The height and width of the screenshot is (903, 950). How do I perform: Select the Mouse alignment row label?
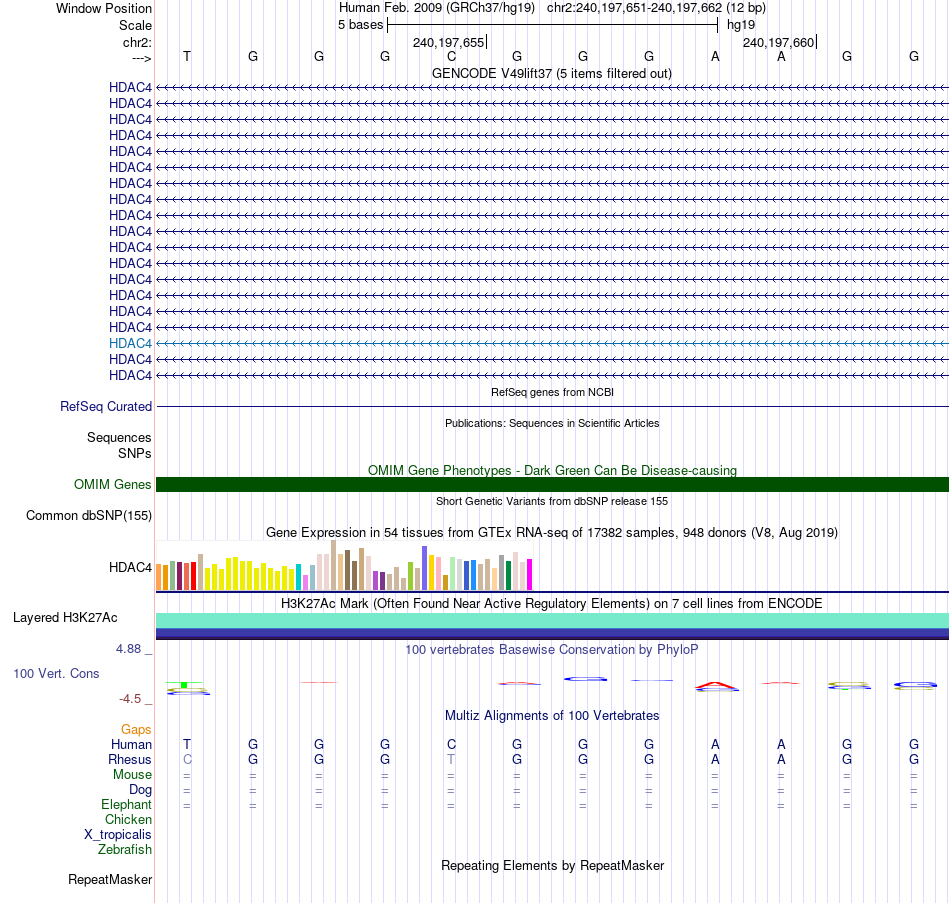[x=132, y=775]
